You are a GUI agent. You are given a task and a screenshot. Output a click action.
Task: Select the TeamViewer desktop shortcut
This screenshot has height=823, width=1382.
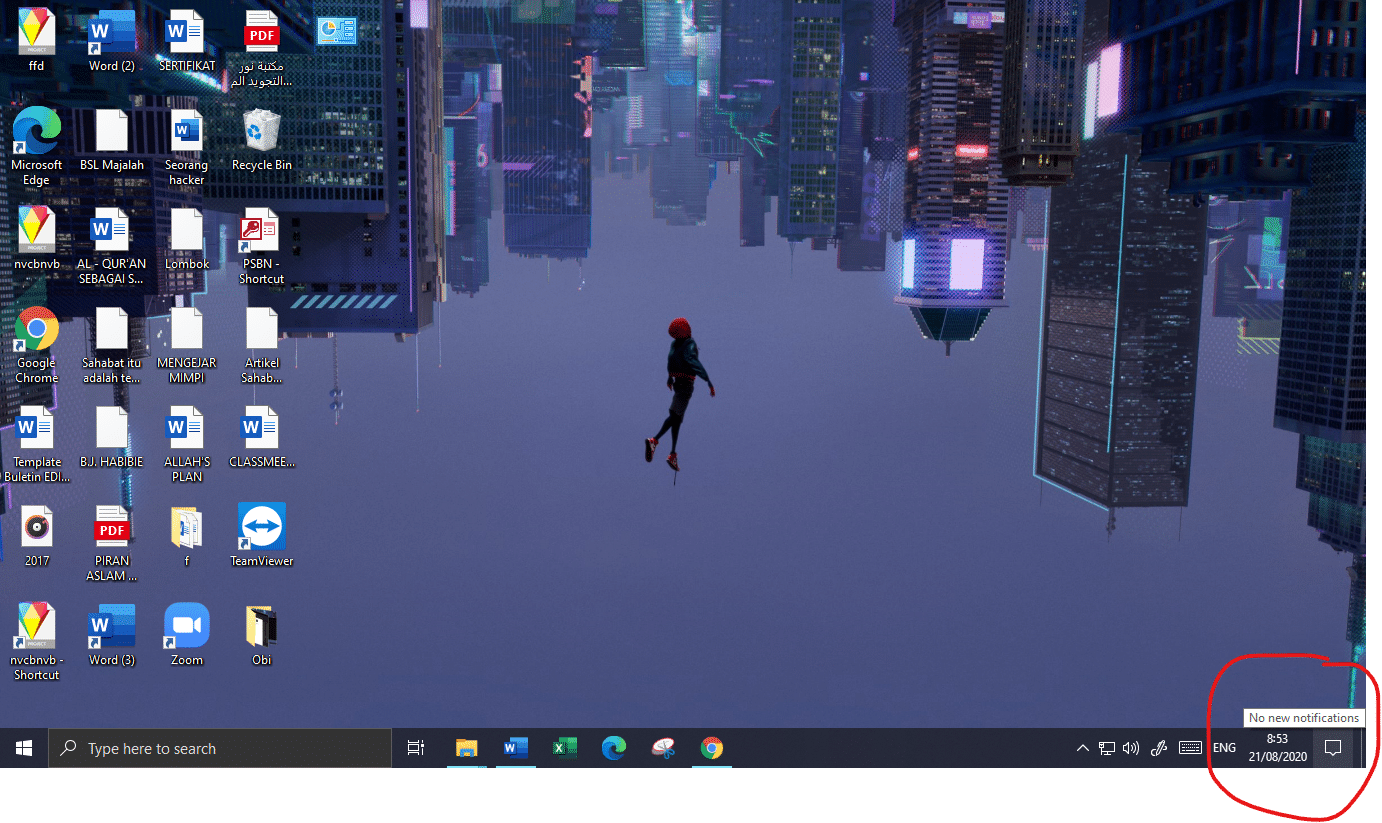pos(261,536)
